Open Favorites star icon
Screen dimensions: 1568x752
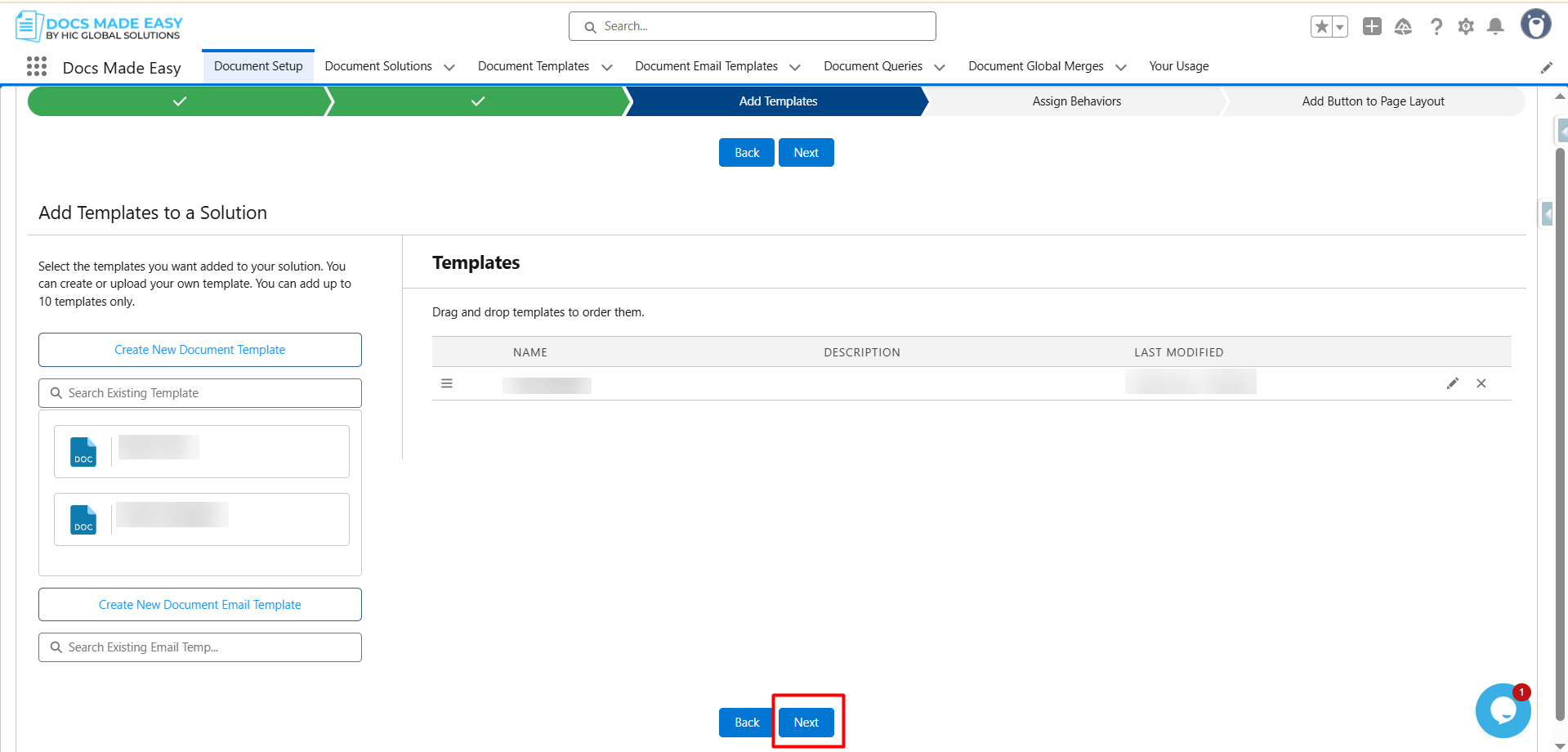1321,27
